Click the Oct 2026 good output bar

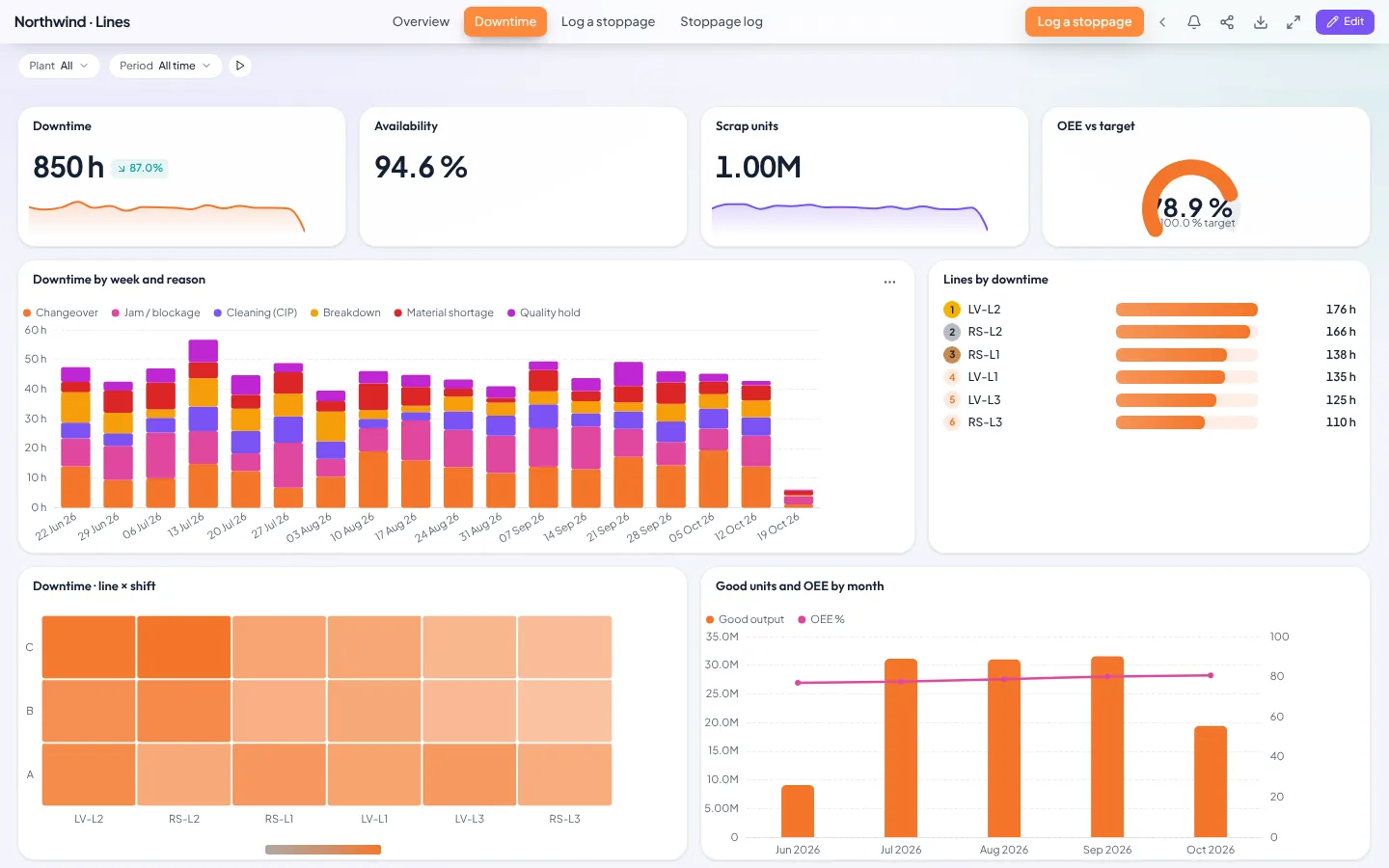click(1211, 781)
